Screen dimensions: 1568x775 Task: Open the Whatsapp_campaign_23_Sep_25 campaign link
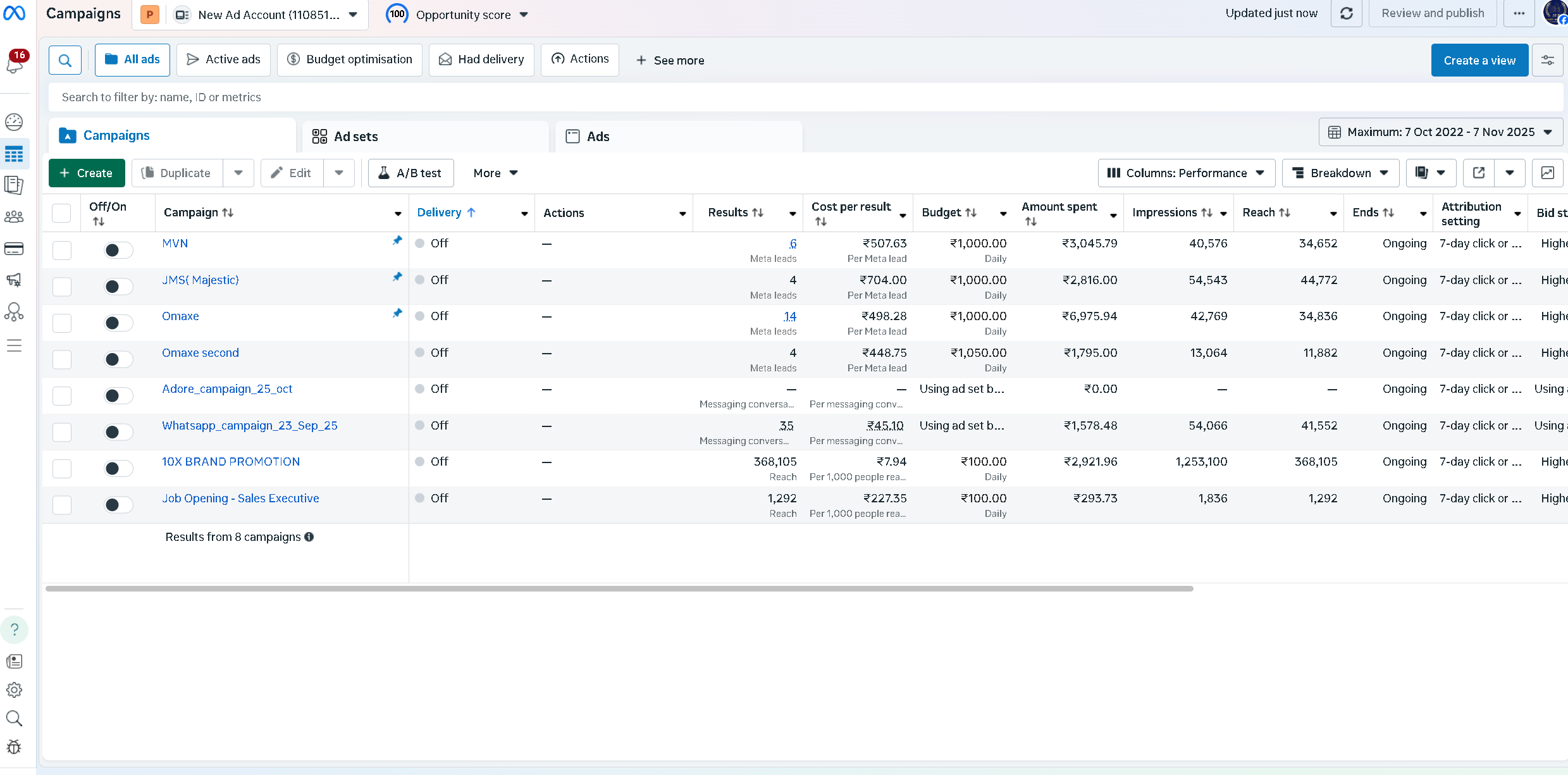pyautogui.click(x=250, y=425)
